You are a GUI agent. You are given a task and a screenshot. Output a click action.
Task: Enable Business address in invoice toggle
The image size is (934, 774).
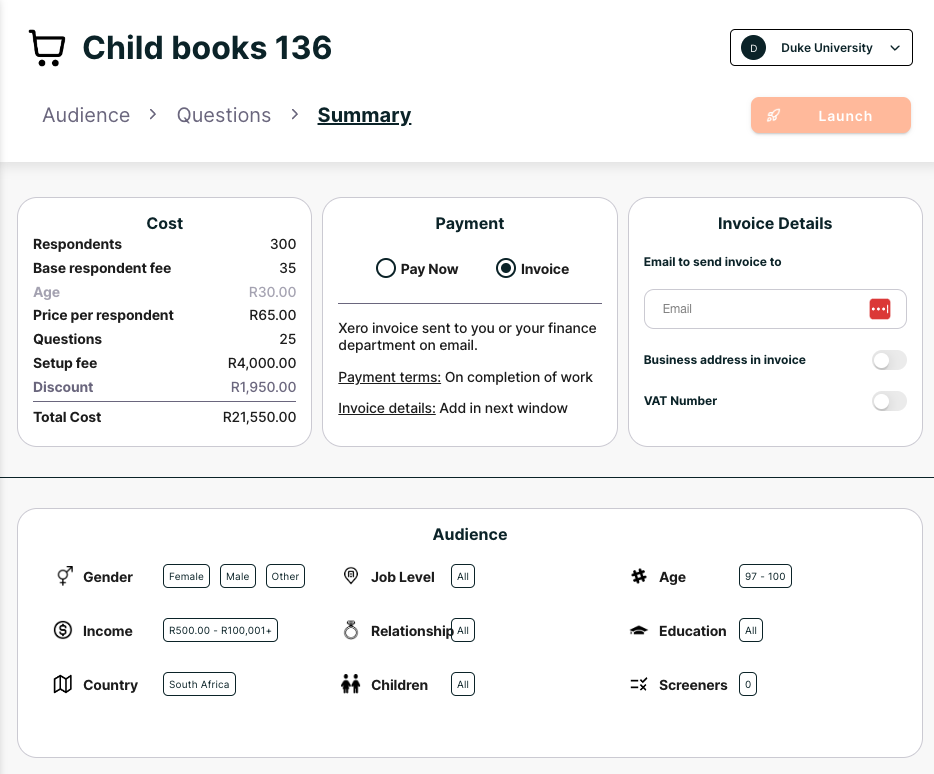(888, 360)
